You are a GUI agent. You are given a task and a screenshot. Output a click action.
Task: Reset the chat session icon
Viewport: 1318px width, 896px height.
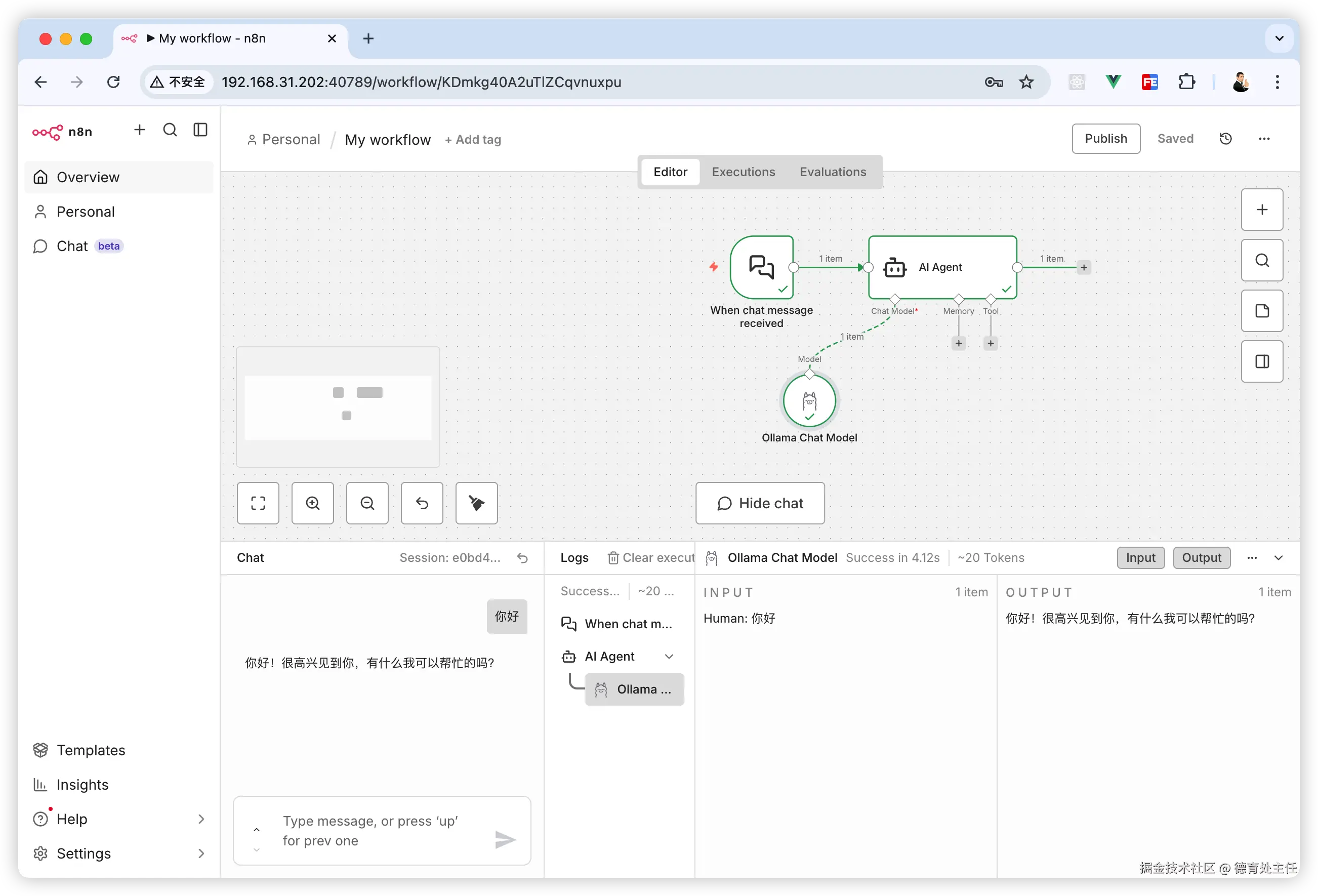pyautogui.click(x=522, y=558)
